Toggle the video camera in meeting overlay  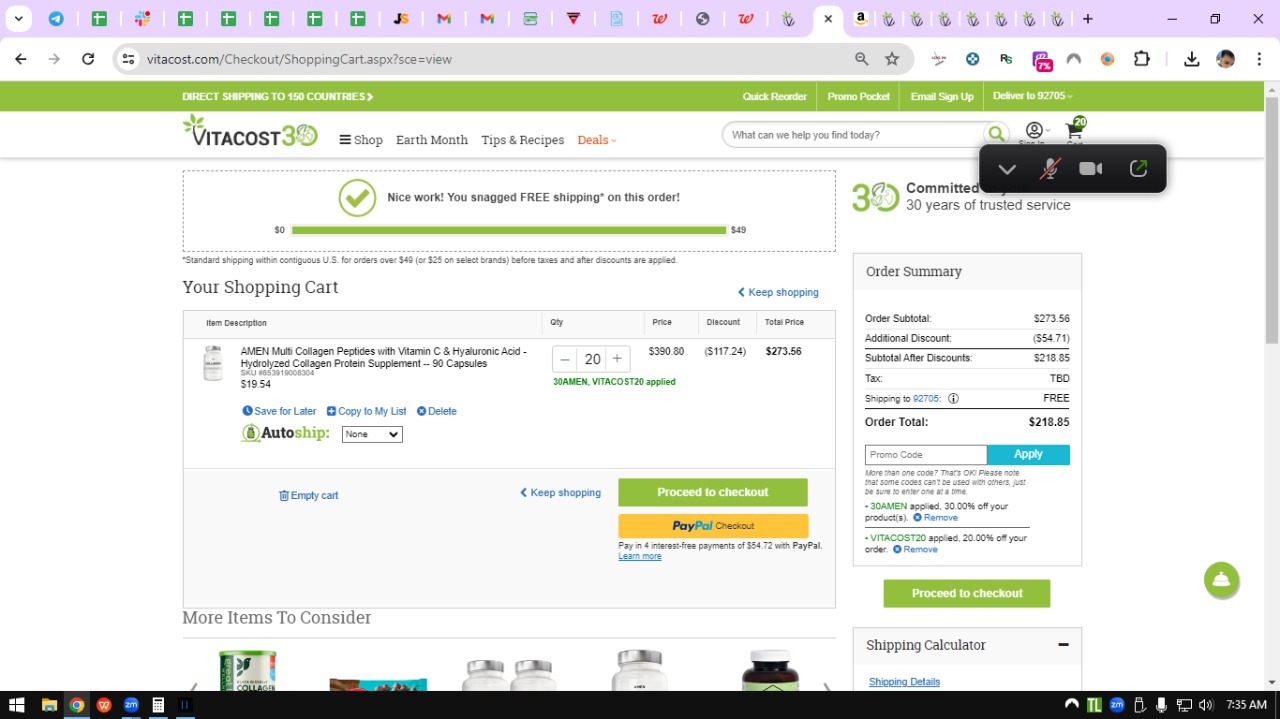pos(1091,169)
